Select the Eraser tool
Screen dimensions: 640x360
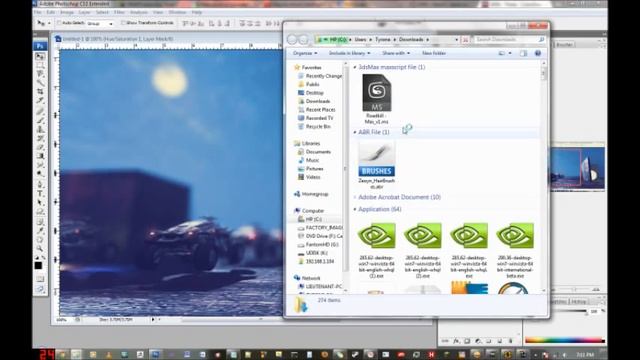tap(40, 147)
